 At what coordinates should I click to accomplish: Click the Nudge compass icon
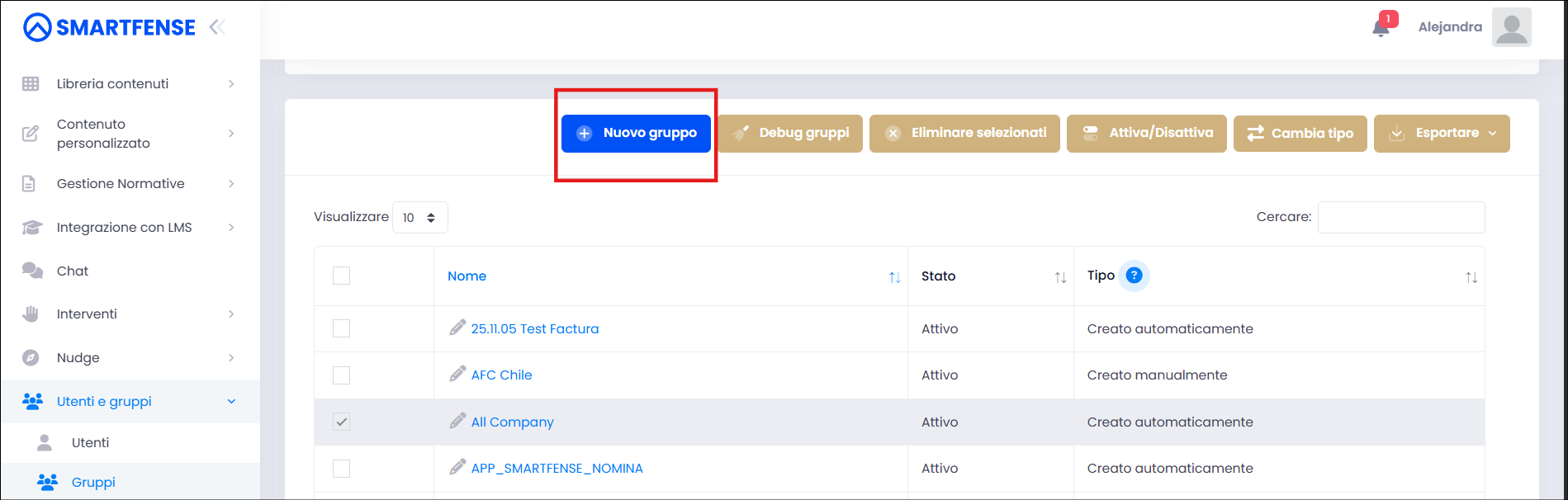point(31,357)
